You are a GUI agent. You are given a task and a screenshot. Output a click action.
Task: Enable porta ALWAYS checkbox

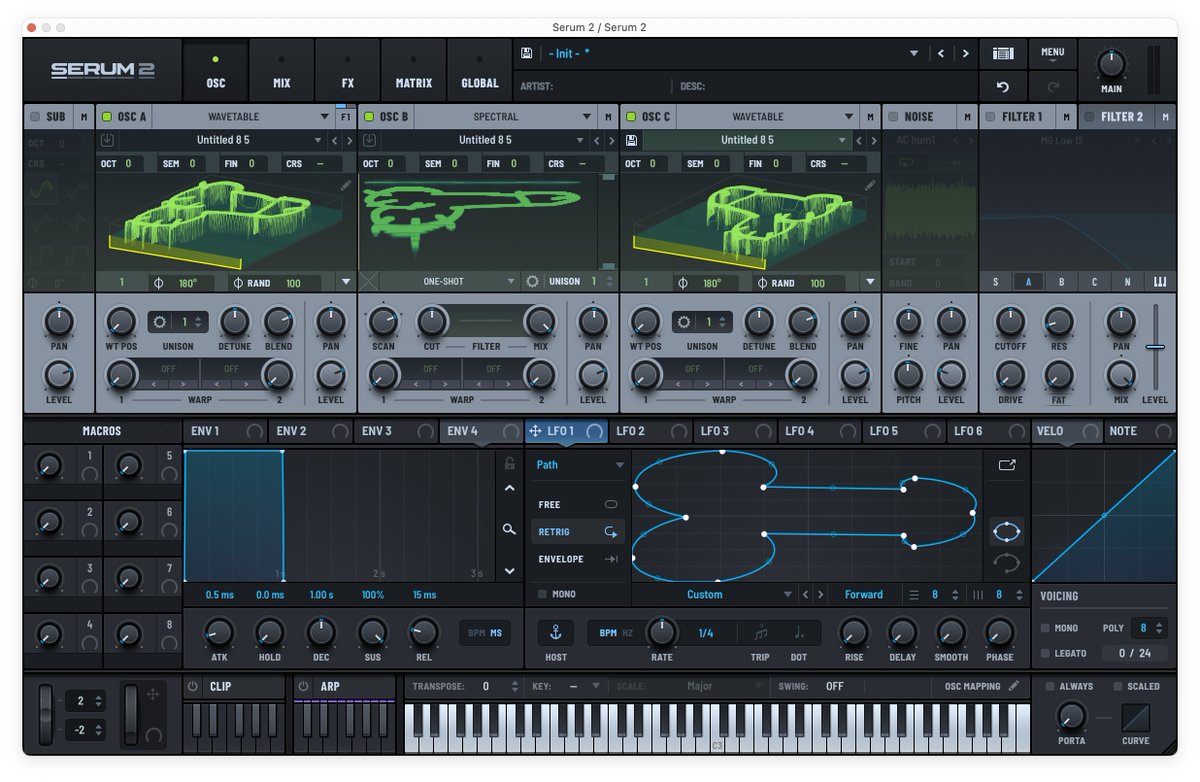coord(1049,687)
